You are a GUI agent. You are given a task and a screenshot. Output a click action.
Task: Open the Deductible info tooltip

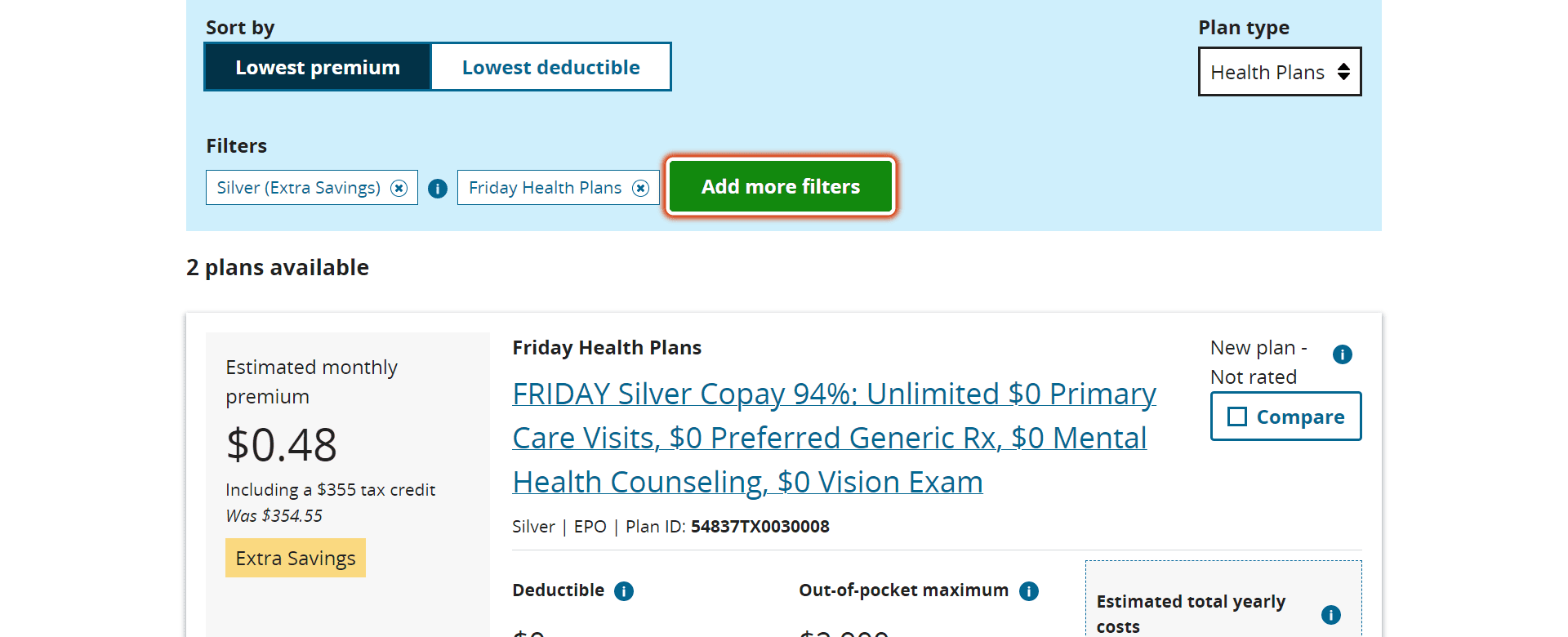(624, 591)
